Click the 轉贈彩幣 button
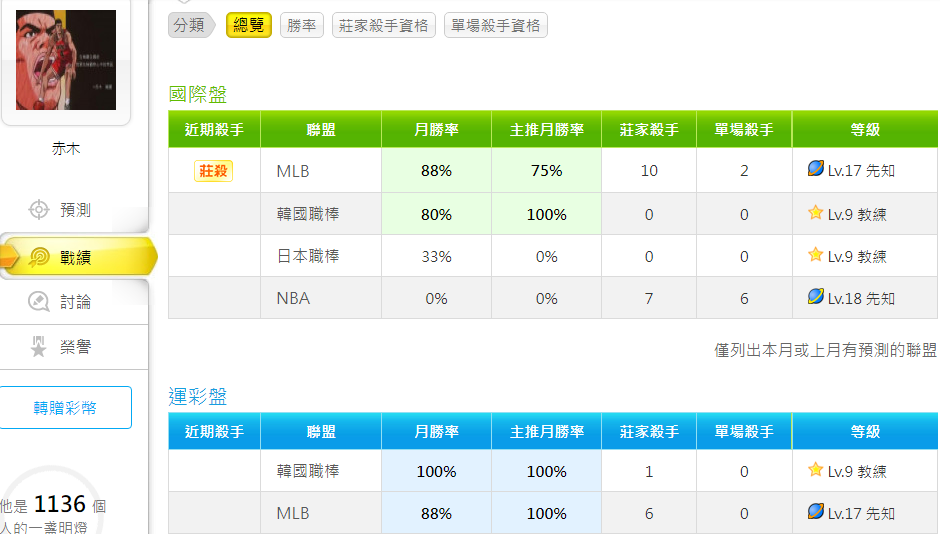This screenshot has width=940, height=534. [x=65, y=408]
